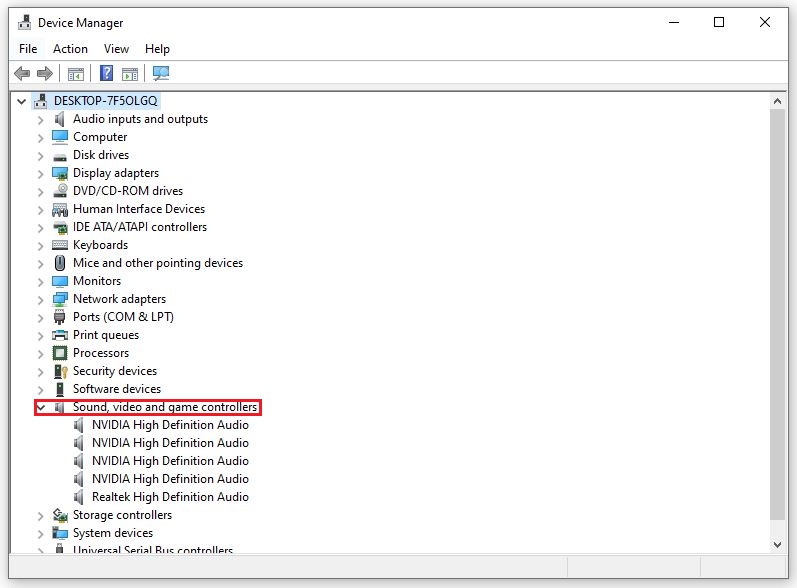Expand the Audio inputs and outputs node
Image resolution: width=797 pixels, height=588 pixels.
tap(41, 120)
